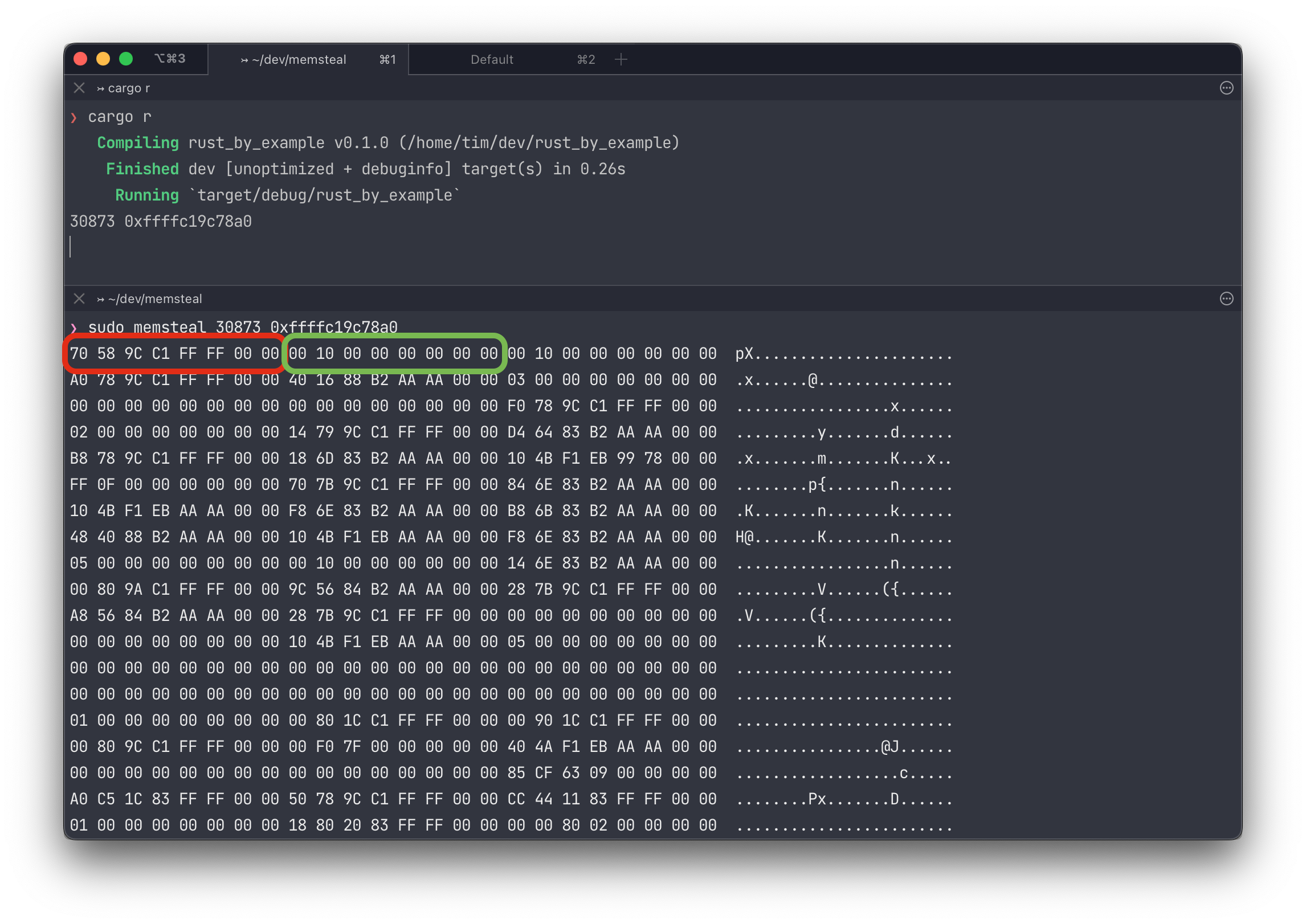Screen dimensions: 1306x924
Task: Click the "pX" ASCII column of first hex row
Action: (744, 354)
